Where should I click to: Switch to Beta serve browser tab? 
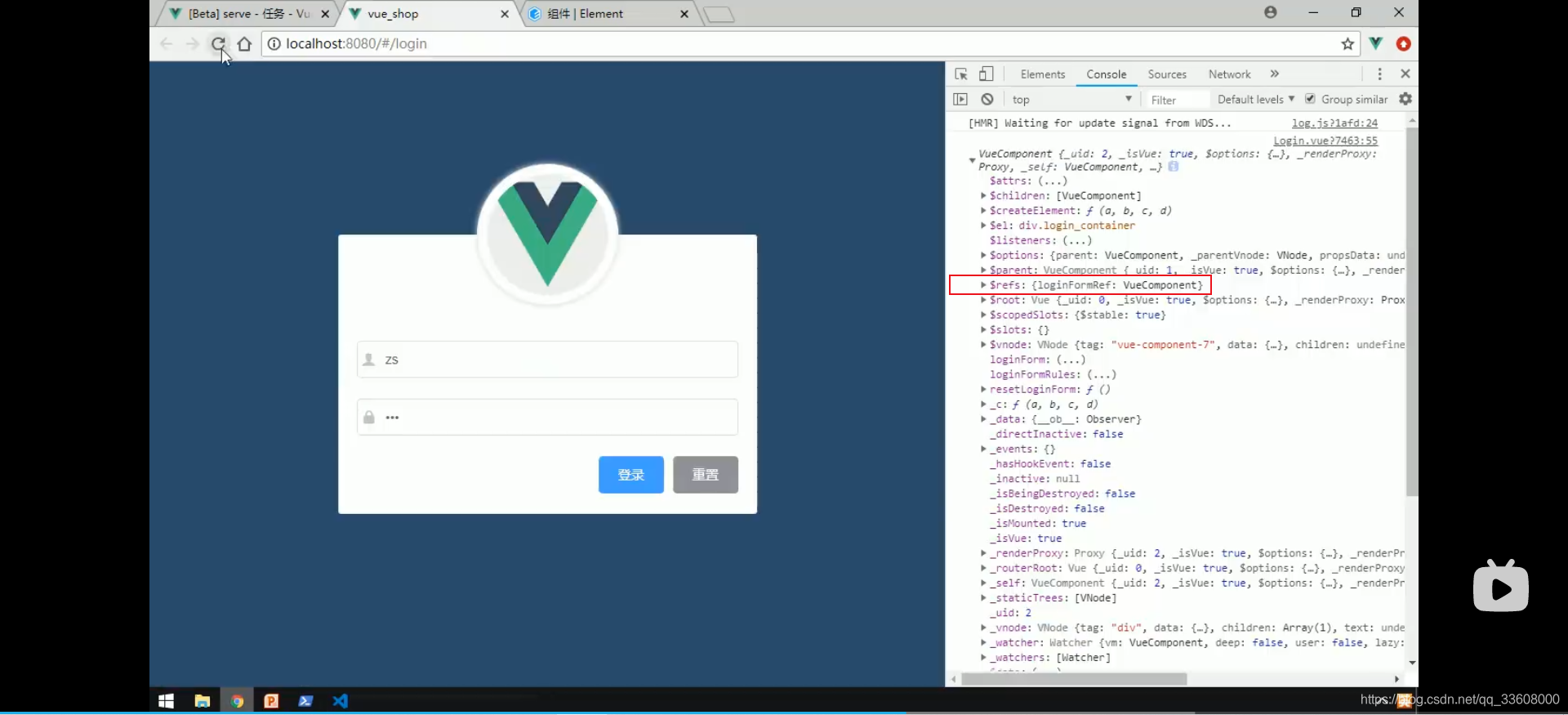coord(249,14)
